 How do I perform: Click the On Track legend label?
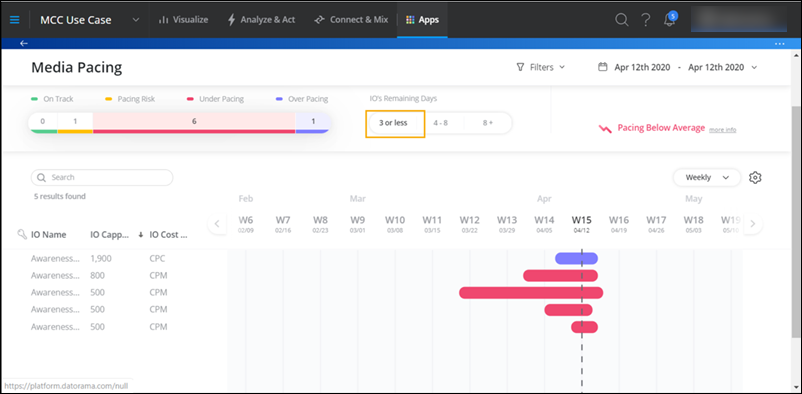coord(58,99)
